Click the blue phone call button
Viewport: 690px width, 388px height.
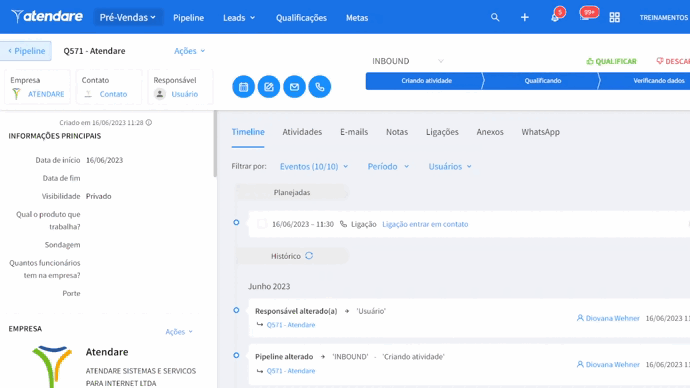320,87
